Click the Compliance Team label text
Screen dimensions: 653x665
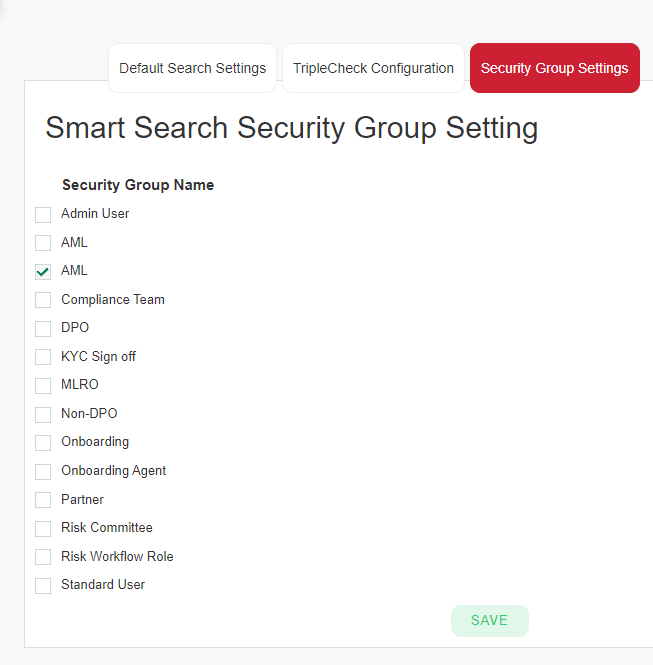pyautogui.click(x=113, y=299)
